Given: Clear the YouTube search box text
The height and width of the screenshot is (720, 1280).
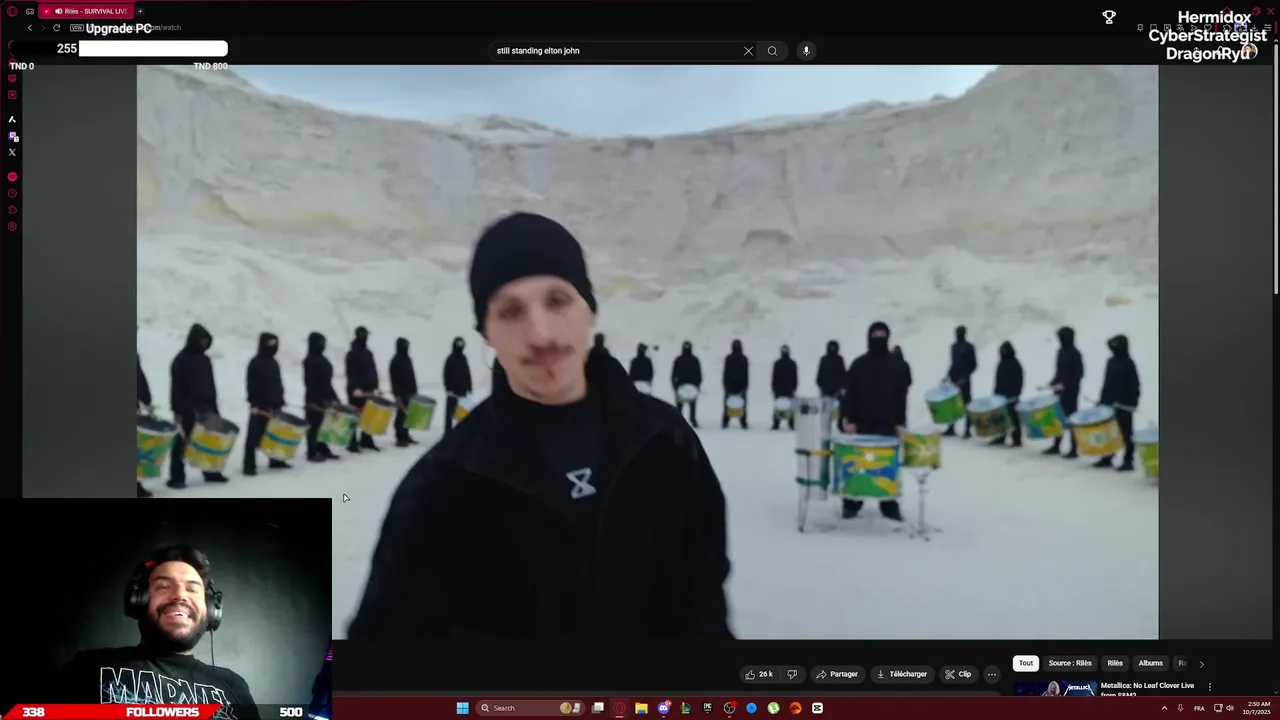Looking at the screenshot, I should point(748,51).
